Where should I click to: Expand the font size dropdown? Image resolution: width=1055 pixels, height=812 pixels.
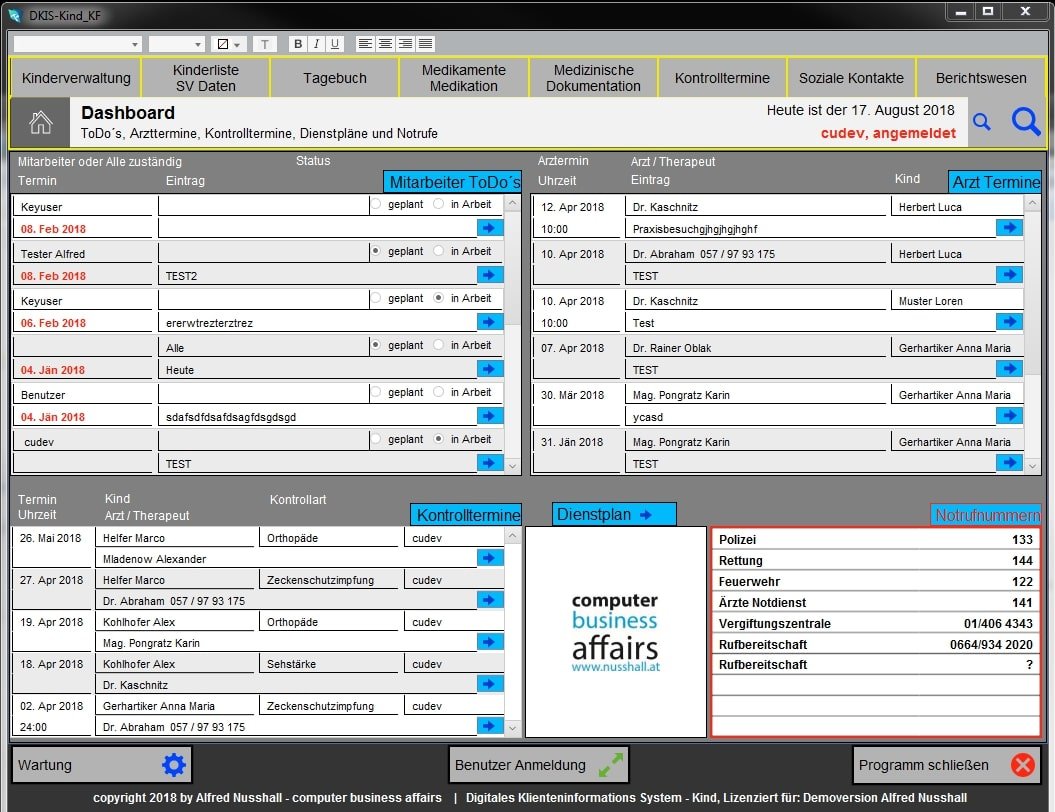click(x=198, y=44)
